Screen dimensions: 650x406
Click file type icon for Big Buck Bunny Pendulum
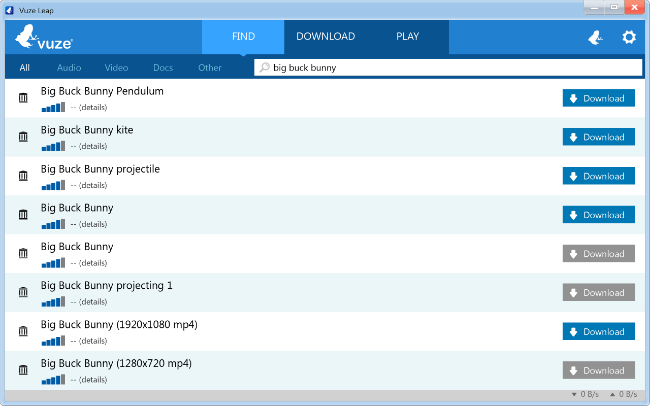coord(23,98)
